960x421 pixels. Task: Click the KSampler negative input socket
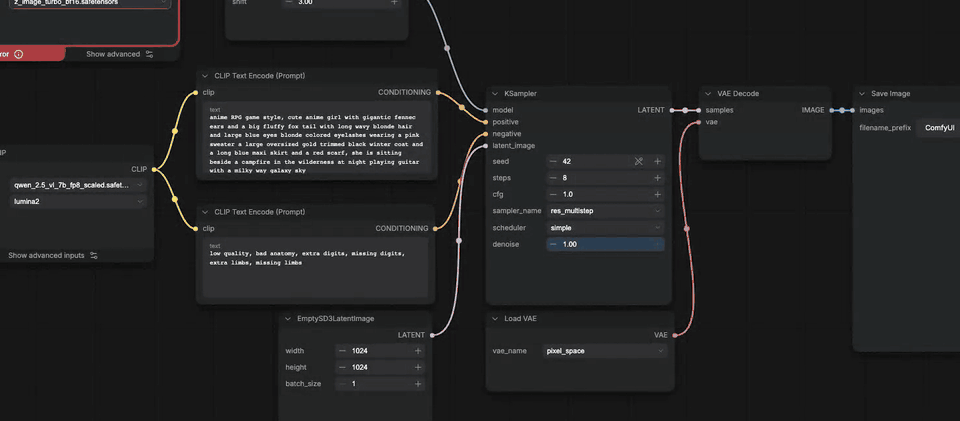coord(486,133)
